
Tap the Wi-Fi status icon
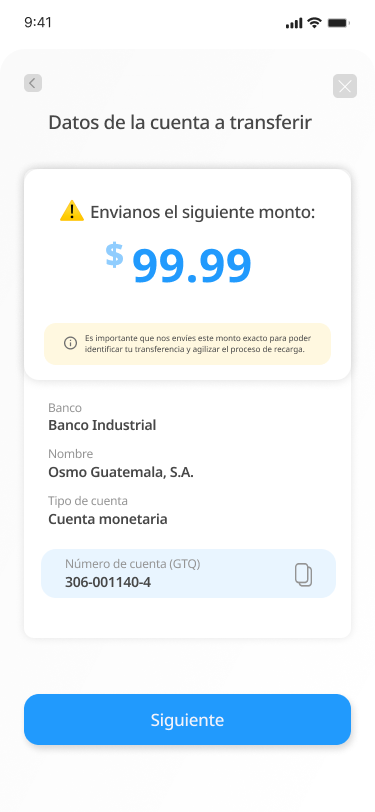(x=314, y=22)
